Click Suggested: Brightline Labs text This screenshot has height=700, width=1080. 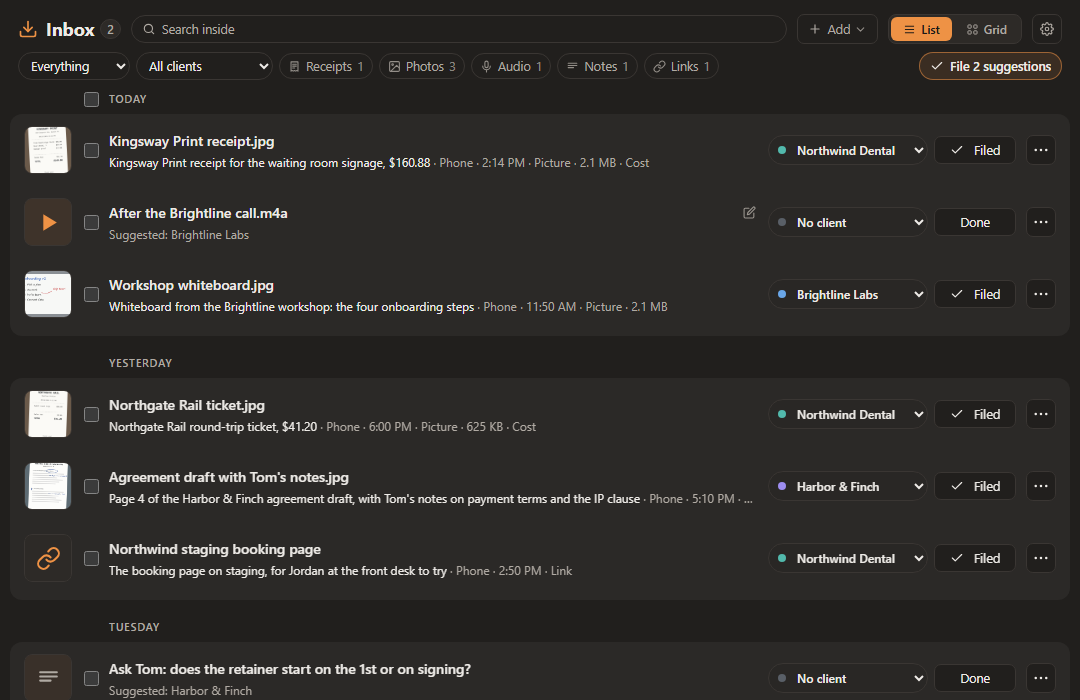pyautogui.click(x=179, y=235)
